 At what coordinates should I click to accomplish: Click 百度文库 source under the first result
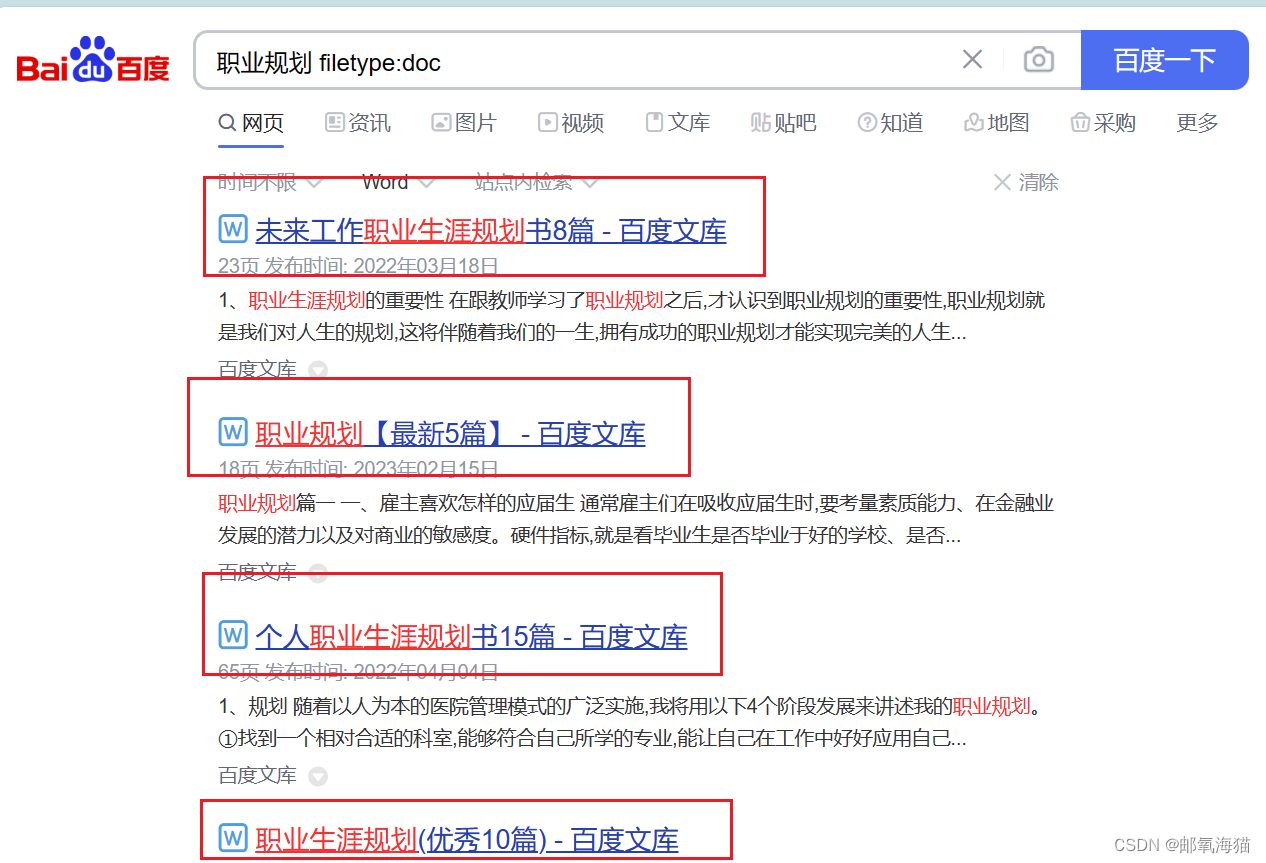(257, 369)
